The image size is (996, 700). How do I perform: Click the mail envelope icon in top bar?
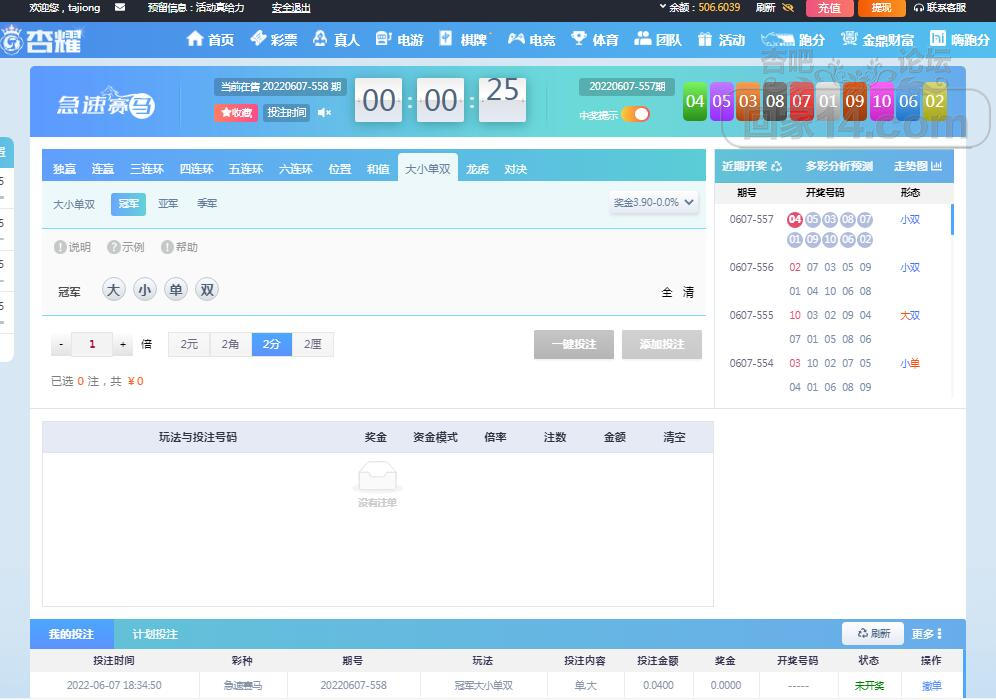coord(120,7)
